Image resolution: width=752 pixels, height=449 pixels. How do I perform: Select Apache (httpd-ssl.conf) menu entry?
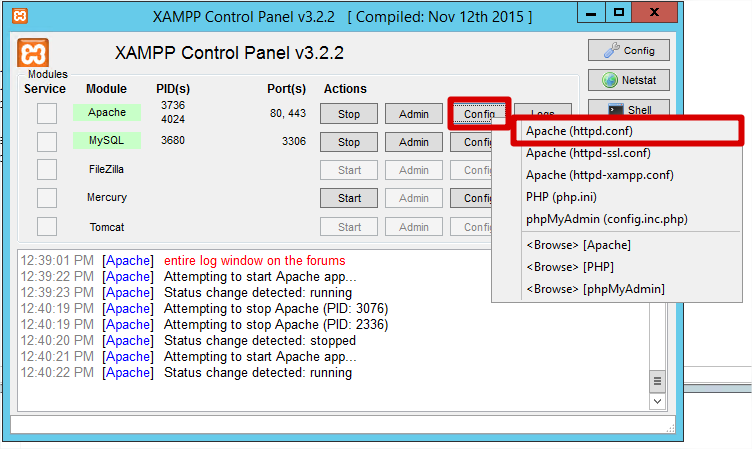(x=588, y=153)
